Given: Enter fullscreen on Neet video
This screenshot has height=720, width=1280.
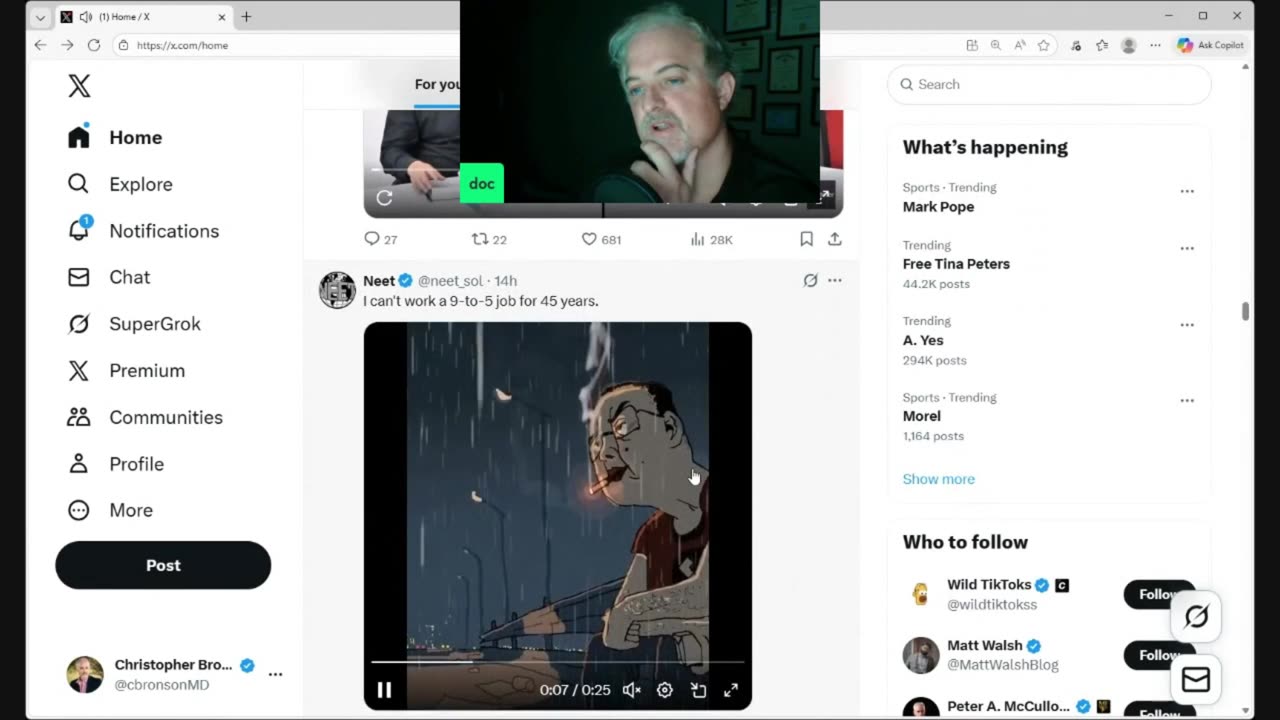Looking at the screenshot, I should [x=731, y=690].
